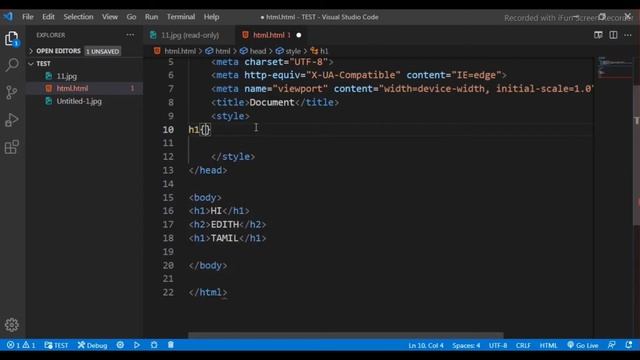Click the horizontal editor scrollbar
Viewport: 640px width, 360px height.
(x=345, y=336)
